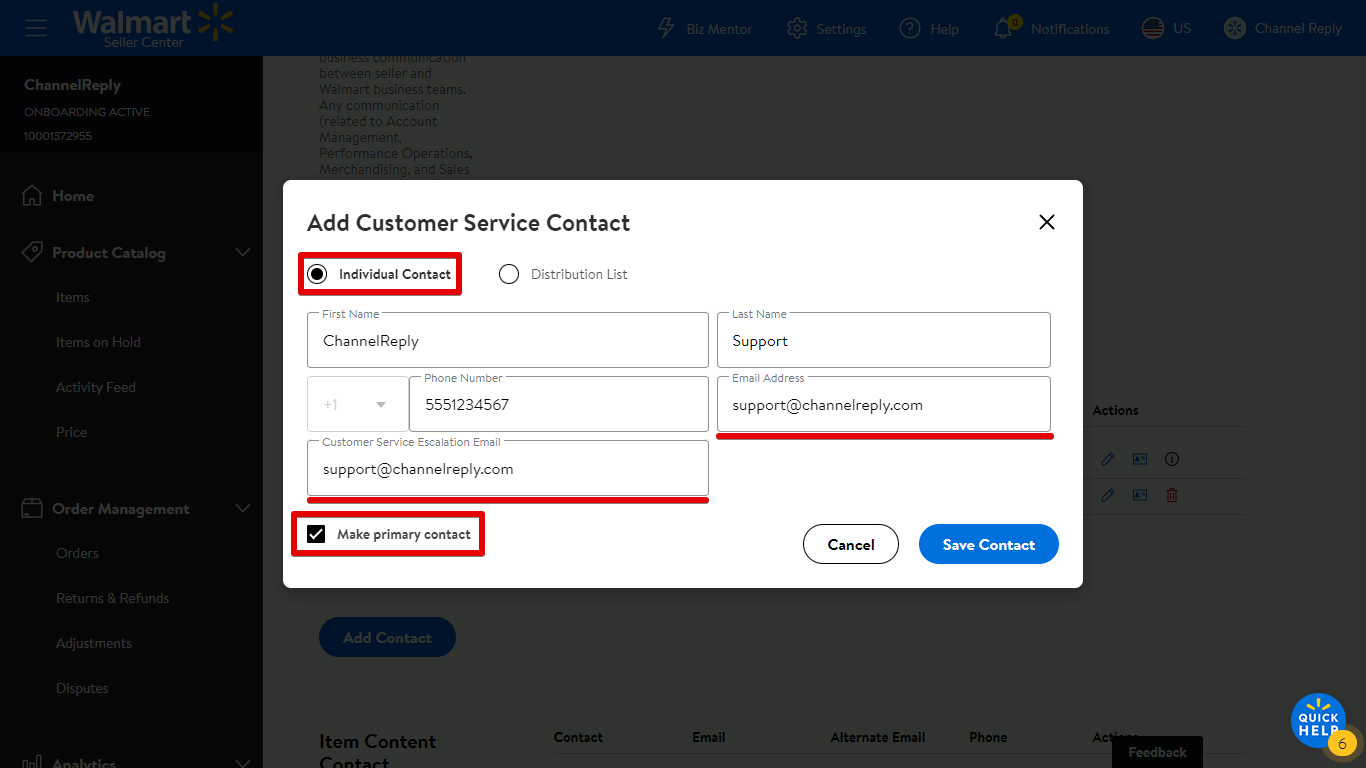Click the Item Content Contact heading
Viewport: 1366px width, 768px height.
coord(377,751)
